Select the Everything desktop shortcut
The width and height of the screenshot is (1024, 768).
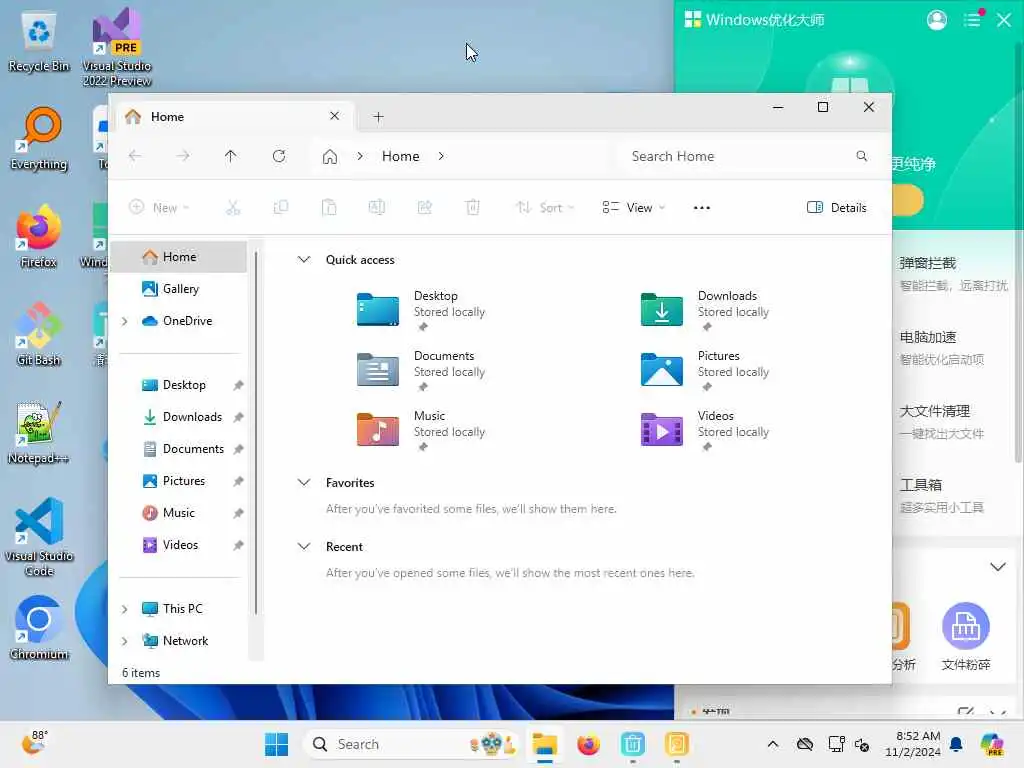(x=39, y=139)
